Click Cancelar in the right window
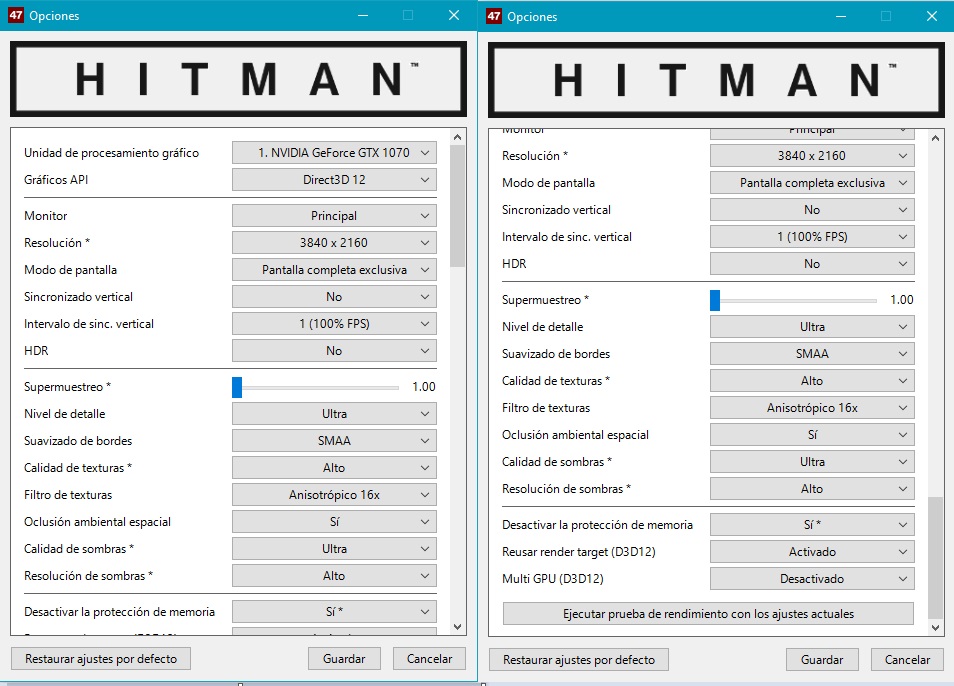Viewport: 954px width, 686px height. [907, 660]
